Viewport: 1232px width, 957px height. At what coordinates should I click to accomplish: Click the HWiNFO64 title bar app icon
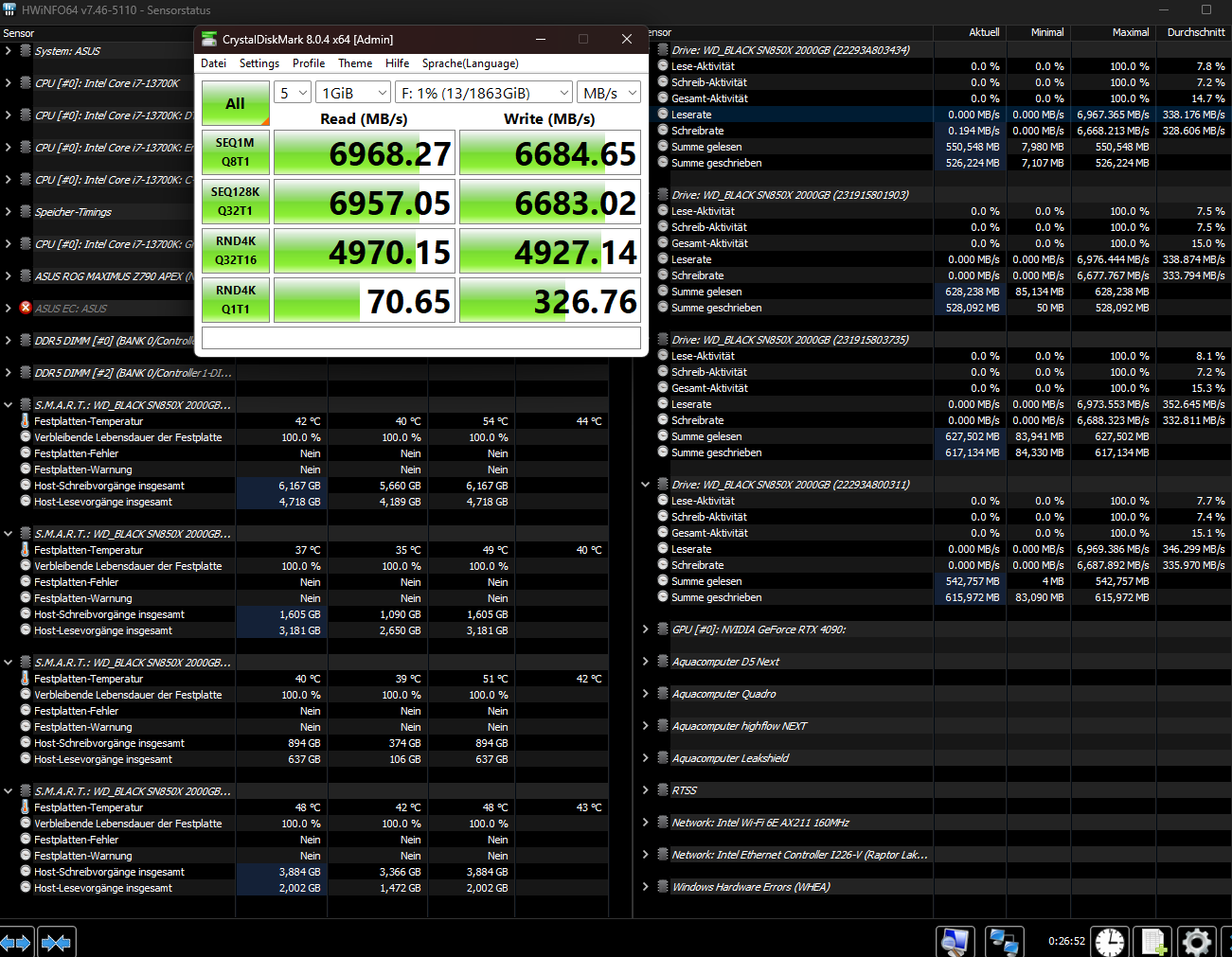click(x=9, y=9)
